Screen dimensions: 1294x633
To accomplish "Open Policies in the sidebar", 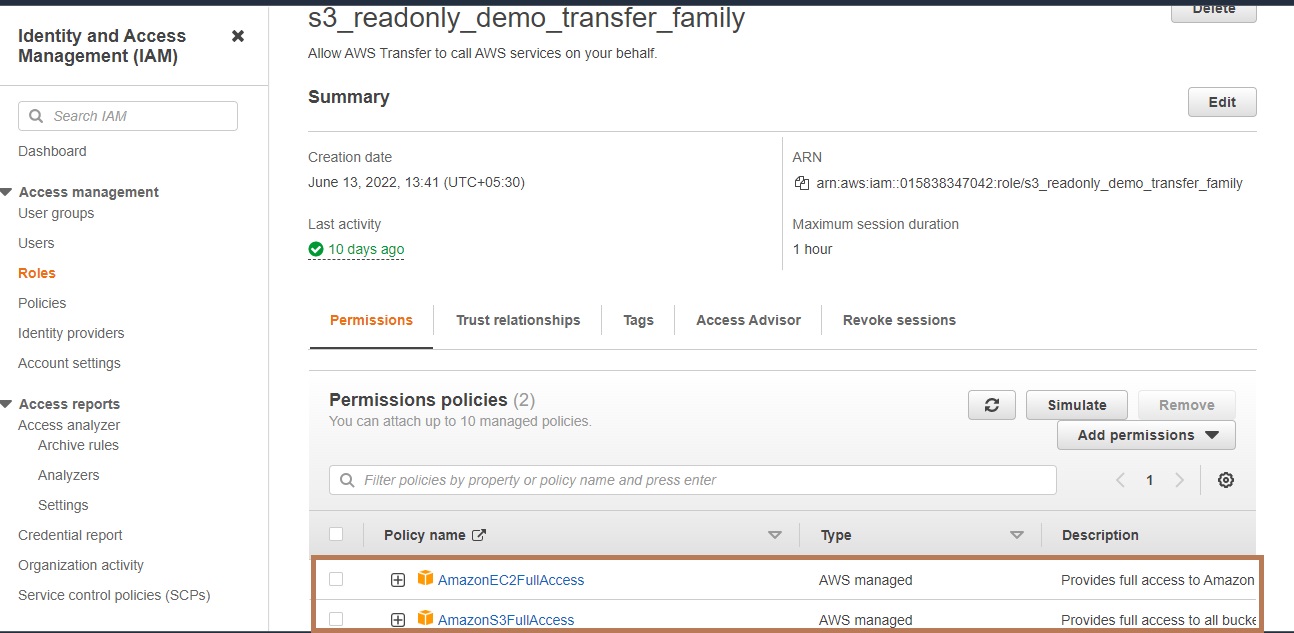I will [x=42, y=303].
